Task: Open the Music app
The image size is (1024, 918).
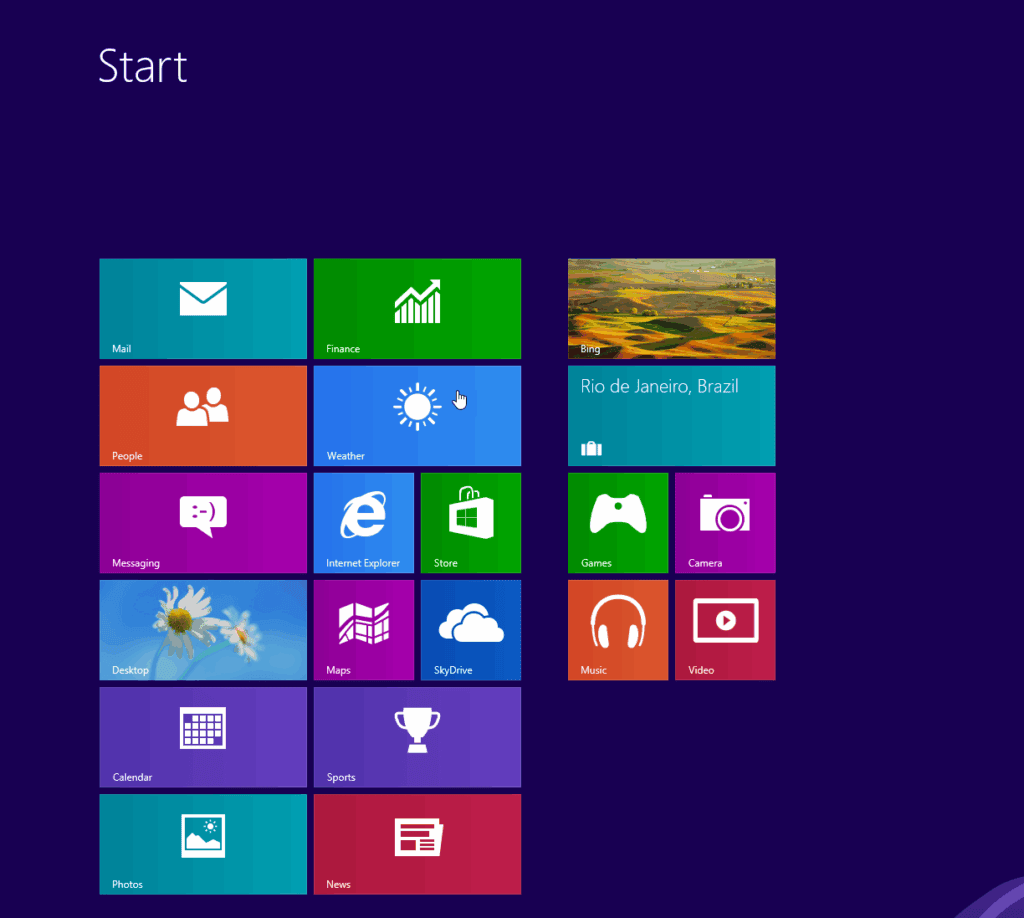Action: click(x=617, y=629)
